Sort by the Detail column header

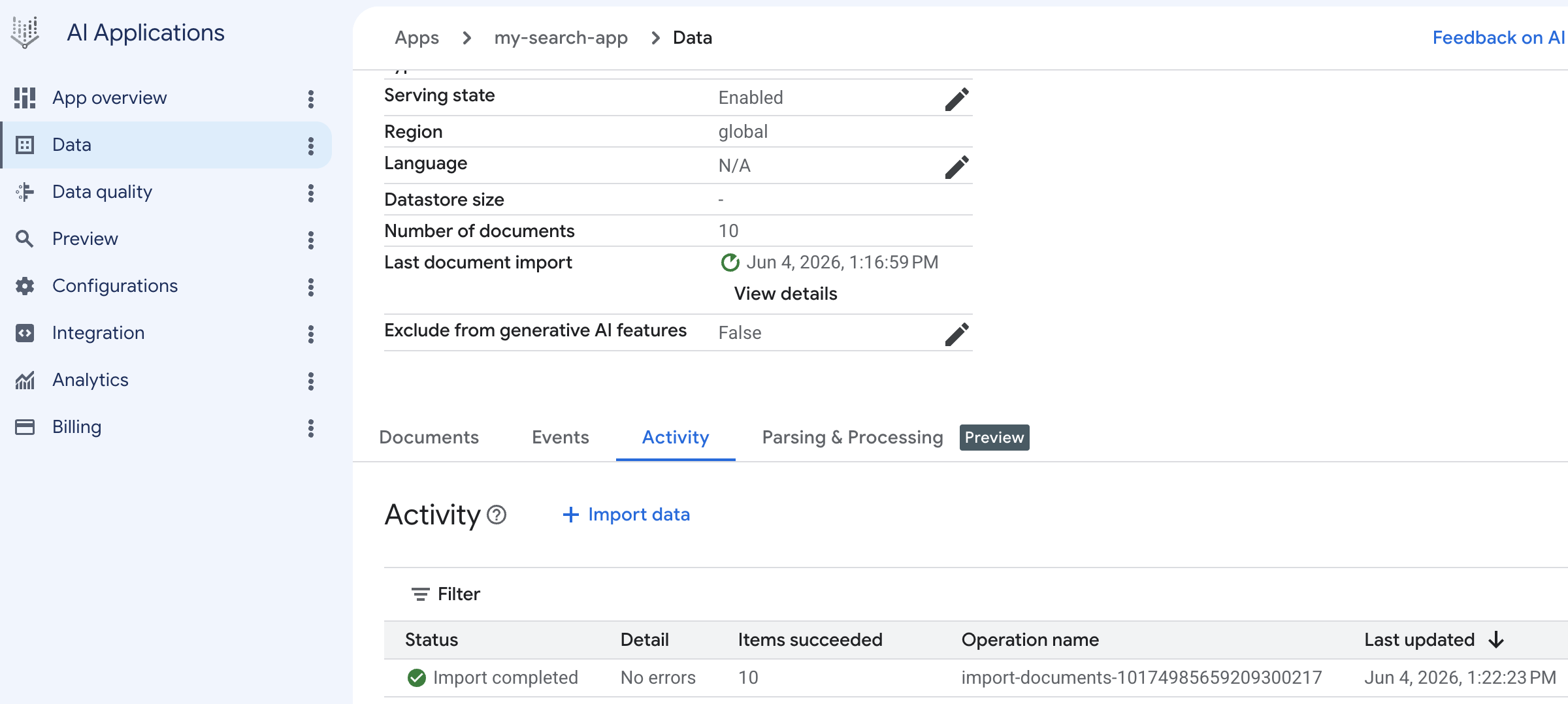644,640
